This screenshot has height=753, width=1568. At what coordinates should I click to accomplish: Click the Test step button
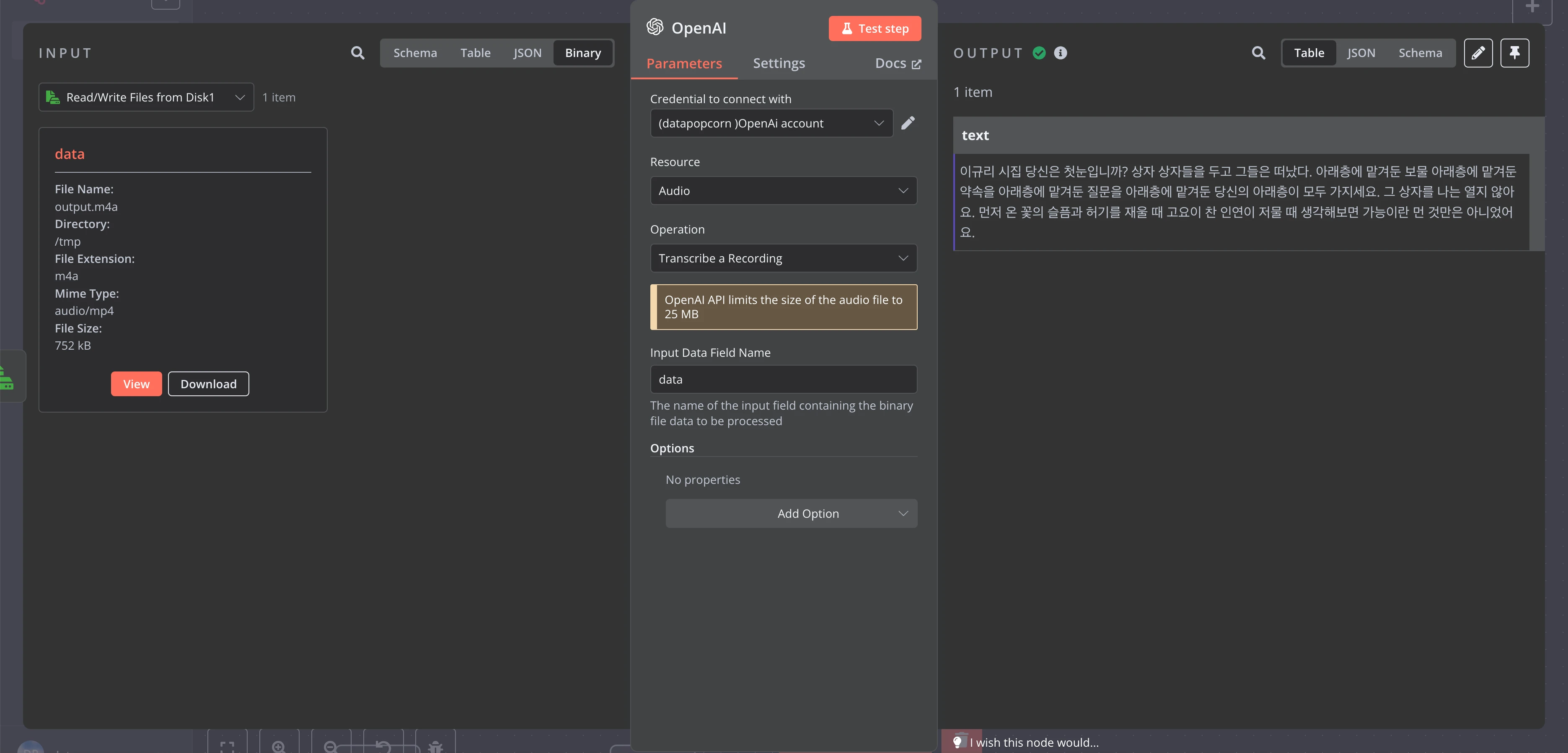tap(875, 28)
